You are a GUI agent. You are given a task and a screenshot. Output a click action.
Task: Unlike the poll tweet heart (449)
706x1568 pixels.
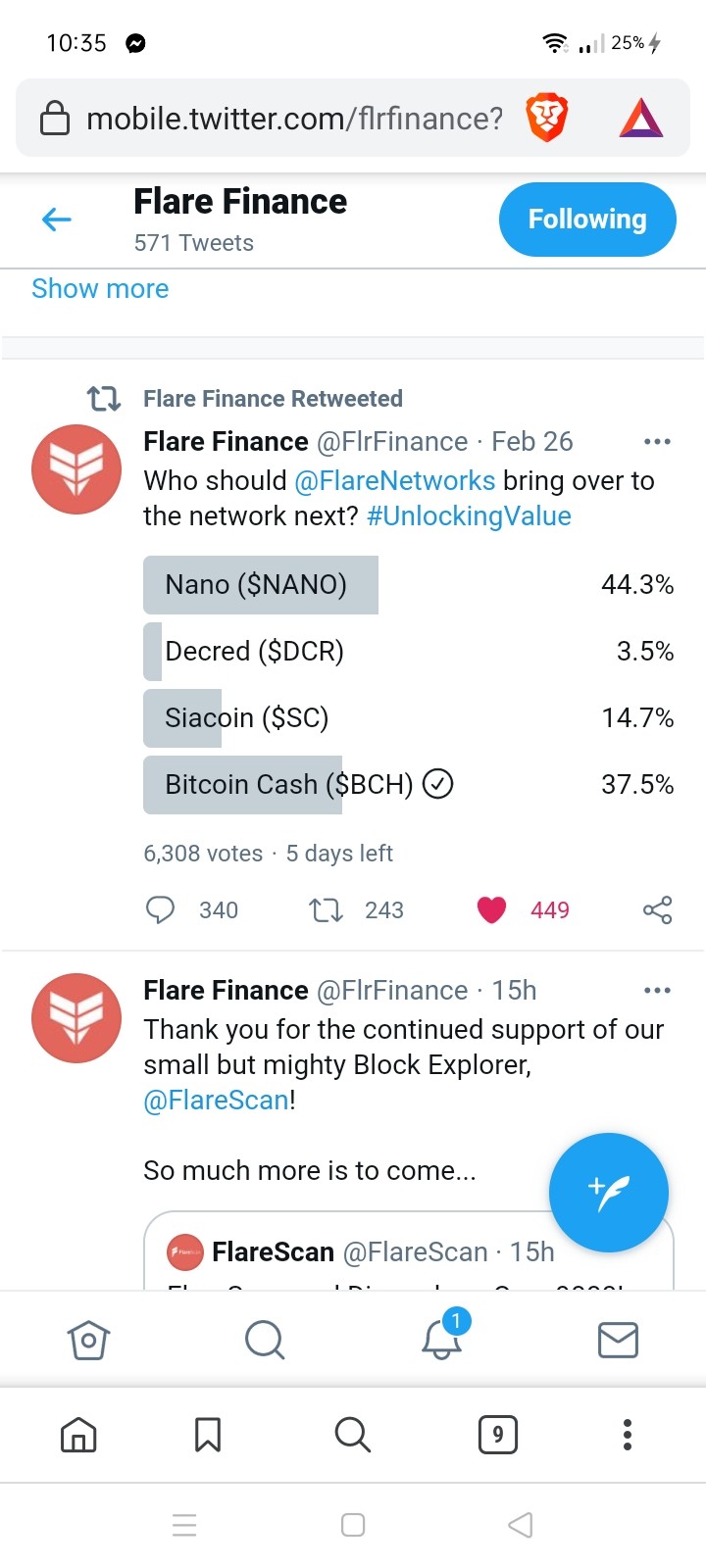[x=491, y=910]
